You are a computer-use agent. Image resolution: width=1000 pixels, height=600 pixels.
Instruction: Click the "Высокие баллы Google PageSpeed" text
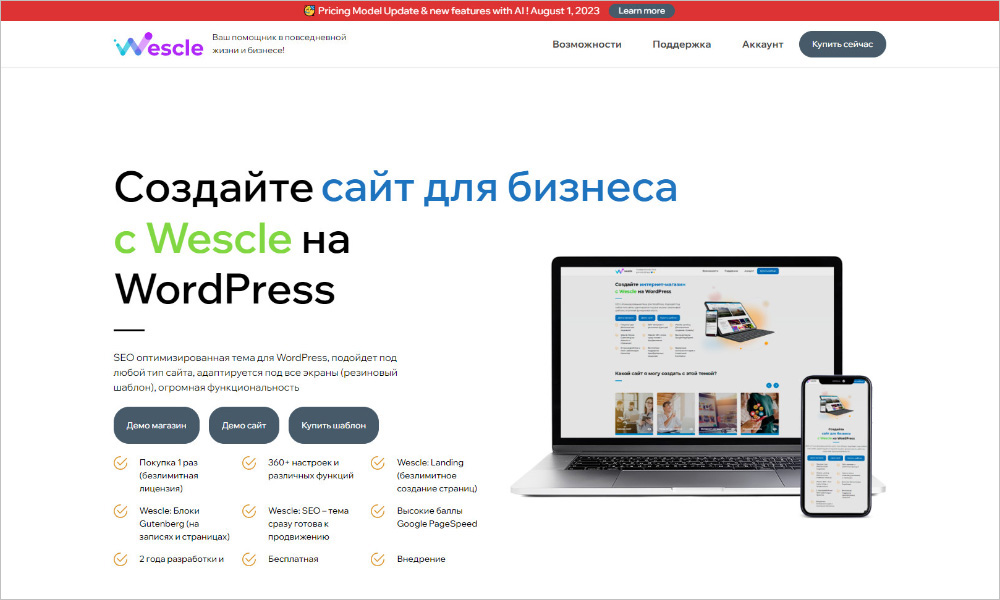coord(437,517)
